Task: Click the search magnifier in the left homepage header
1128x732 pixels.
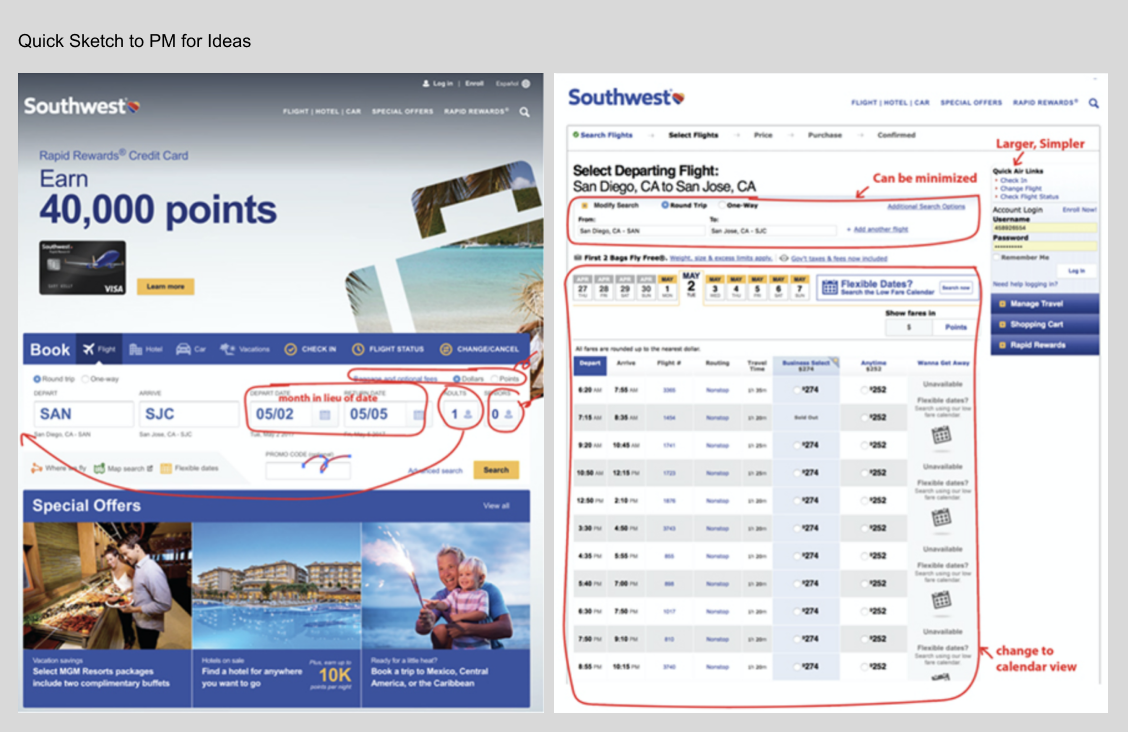Action: pos(524,112)
